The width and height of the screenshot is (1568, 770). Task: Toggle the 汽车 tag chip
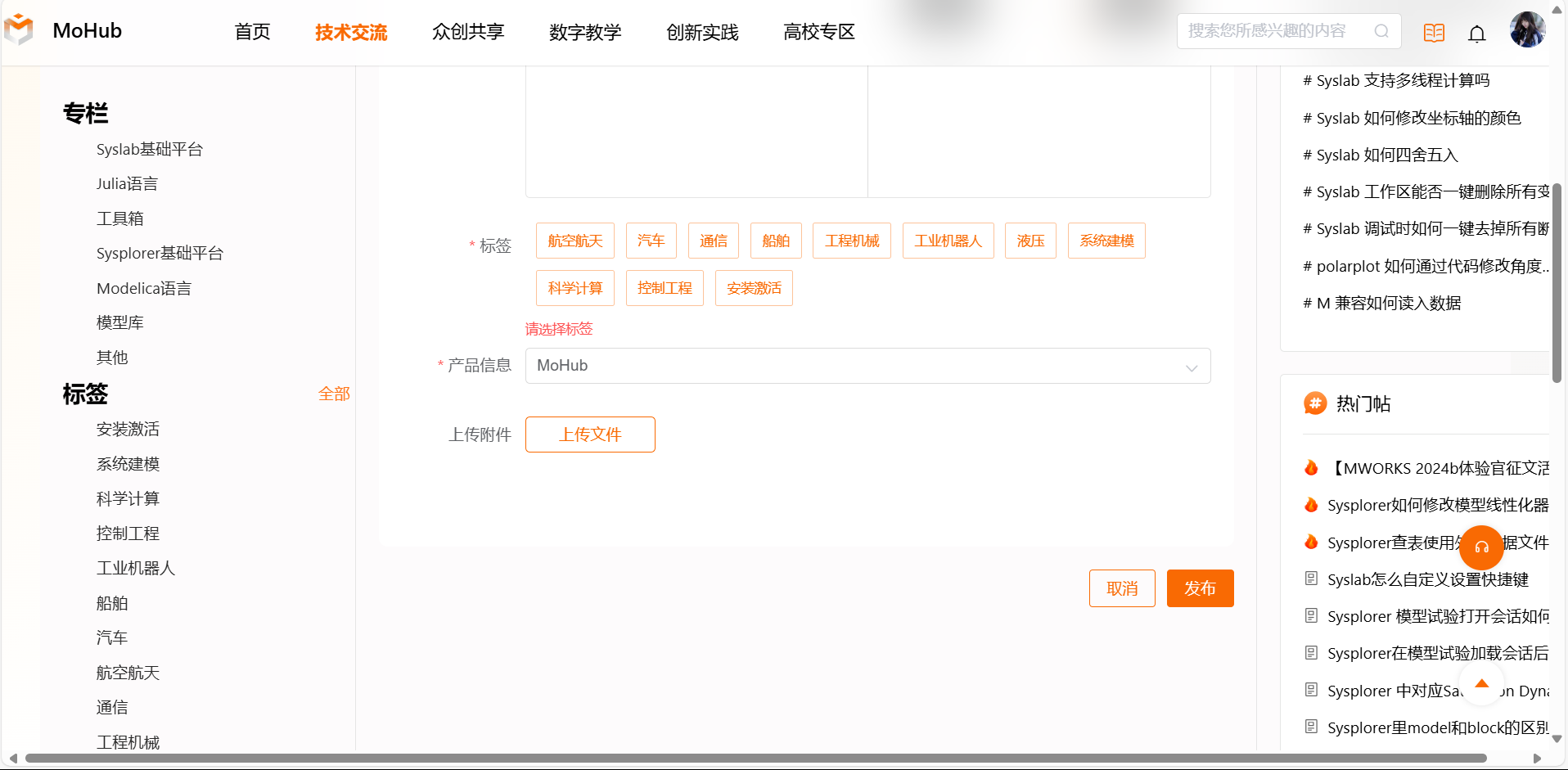click(x=651, y=241)
